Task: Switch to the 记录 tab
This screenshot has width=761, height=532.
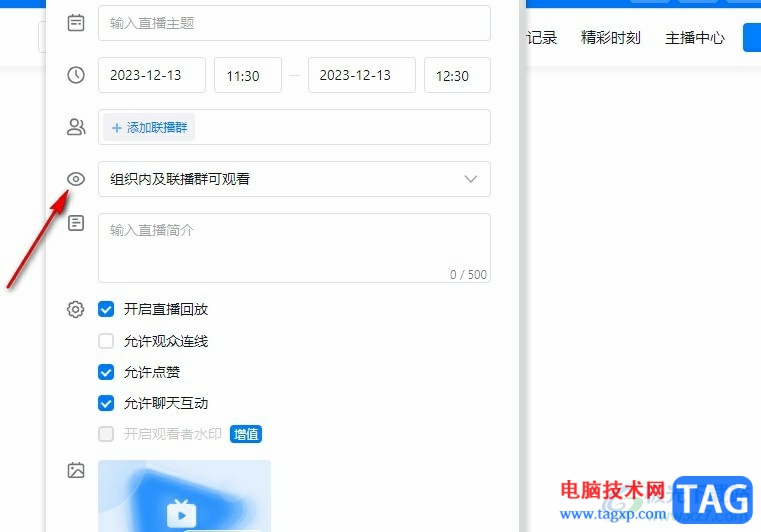Action: tap(542, 38)
